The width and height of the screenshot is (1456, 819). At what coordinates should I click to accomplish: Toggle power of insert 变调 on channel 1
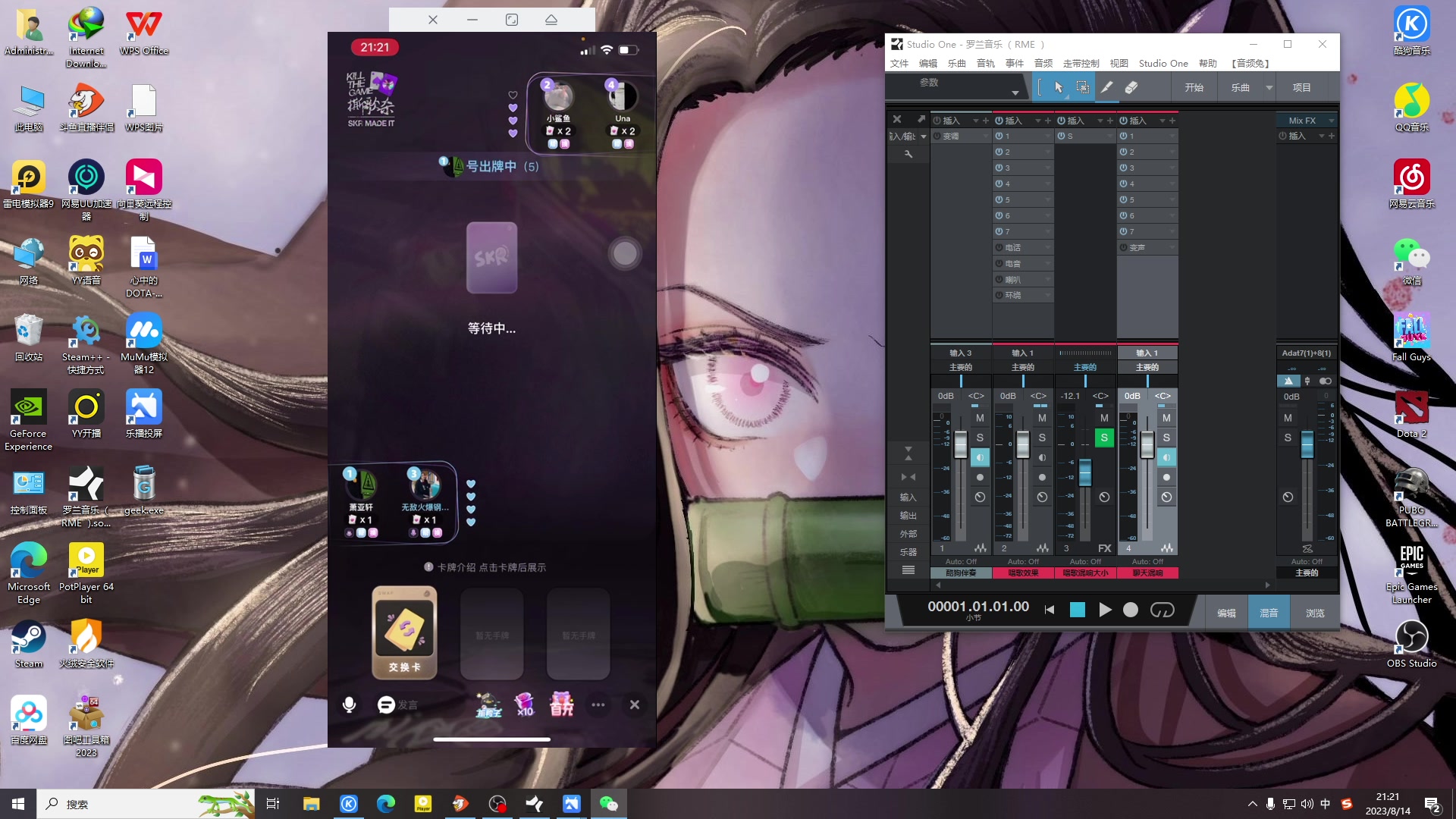point(937,136)
